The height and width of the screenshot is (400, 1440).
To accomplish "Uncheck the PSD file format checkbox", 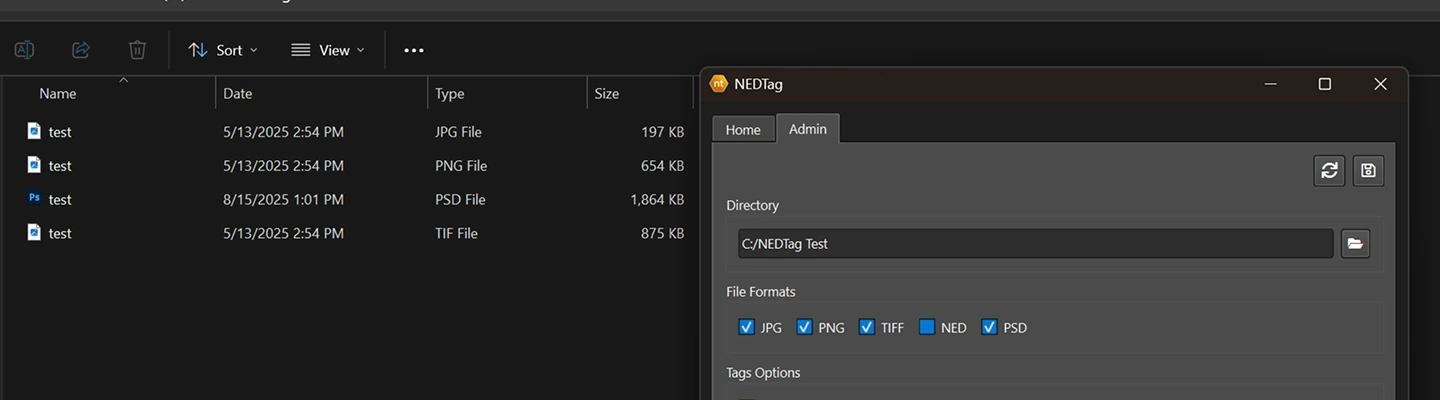I will point(989,327).
